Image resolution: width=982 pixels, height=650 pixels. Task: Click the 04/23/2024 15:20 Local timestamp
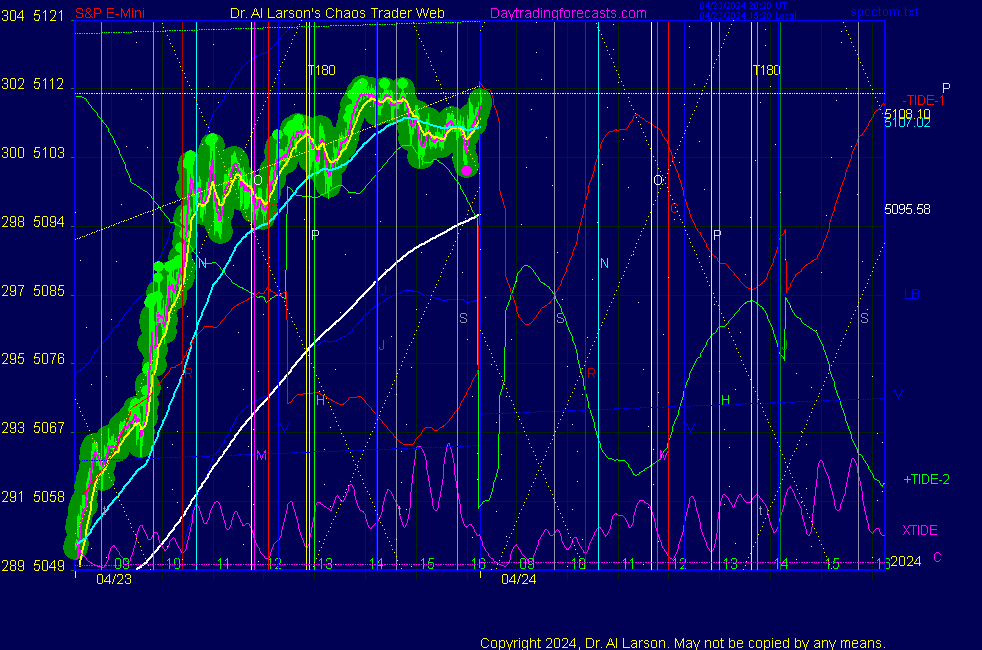[748, 16]
